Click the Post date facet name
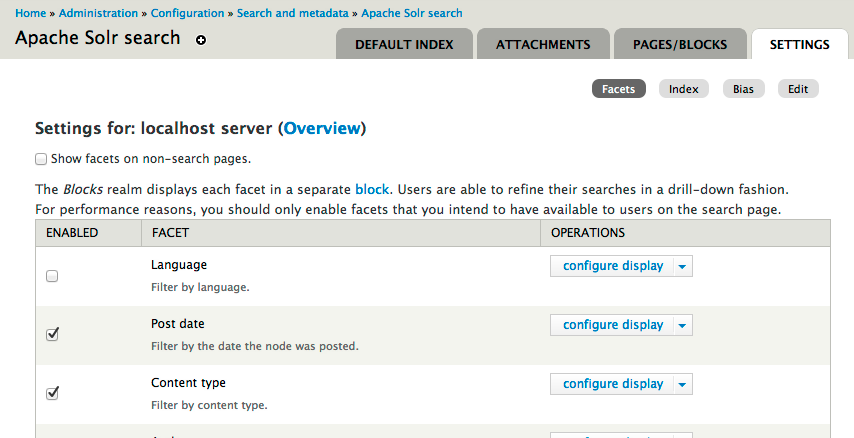This screenshot has height=438, width=854. coord(178,324)
